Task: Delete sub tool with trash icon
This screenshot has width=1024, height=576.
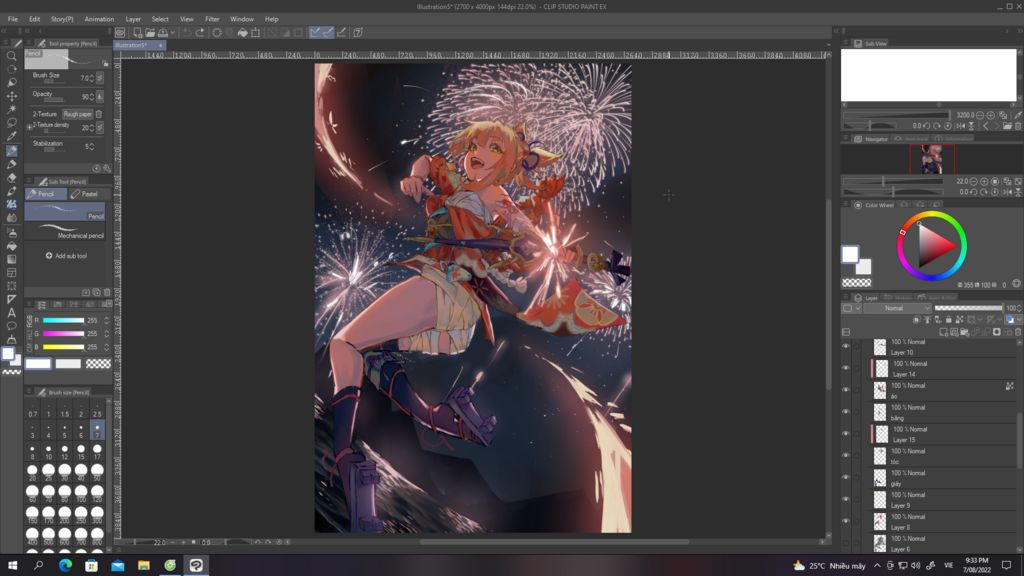Action: (x=107, y=293)
